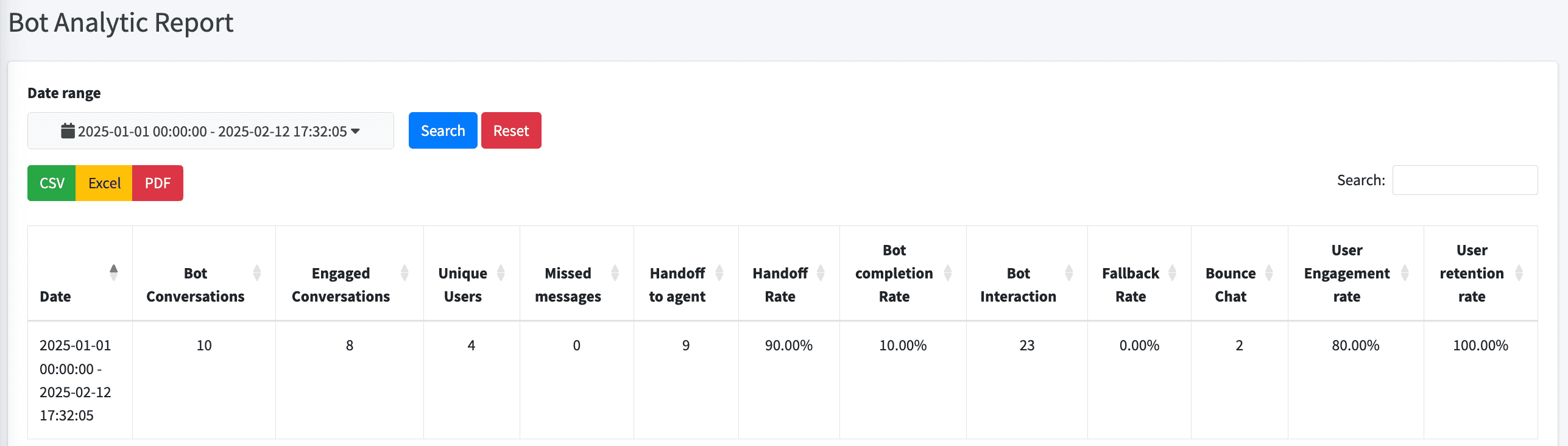1568x446 pixels.
Task: Toggle the Date column sort order
Action: pos(114,273)
